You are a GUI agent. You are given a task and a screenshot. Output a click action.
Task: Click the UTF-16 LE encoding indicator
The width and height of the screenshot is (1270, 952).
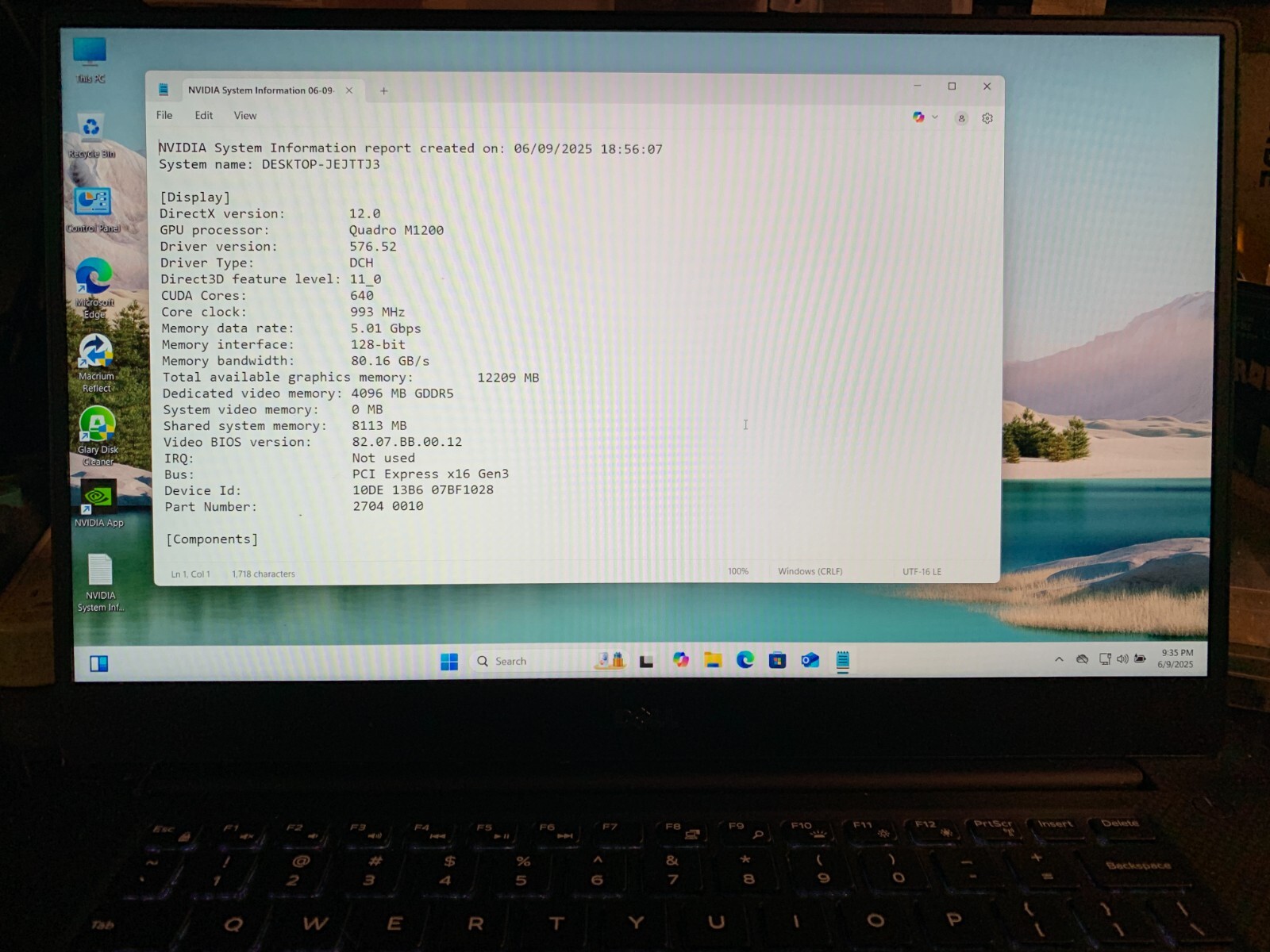(922, 571)
